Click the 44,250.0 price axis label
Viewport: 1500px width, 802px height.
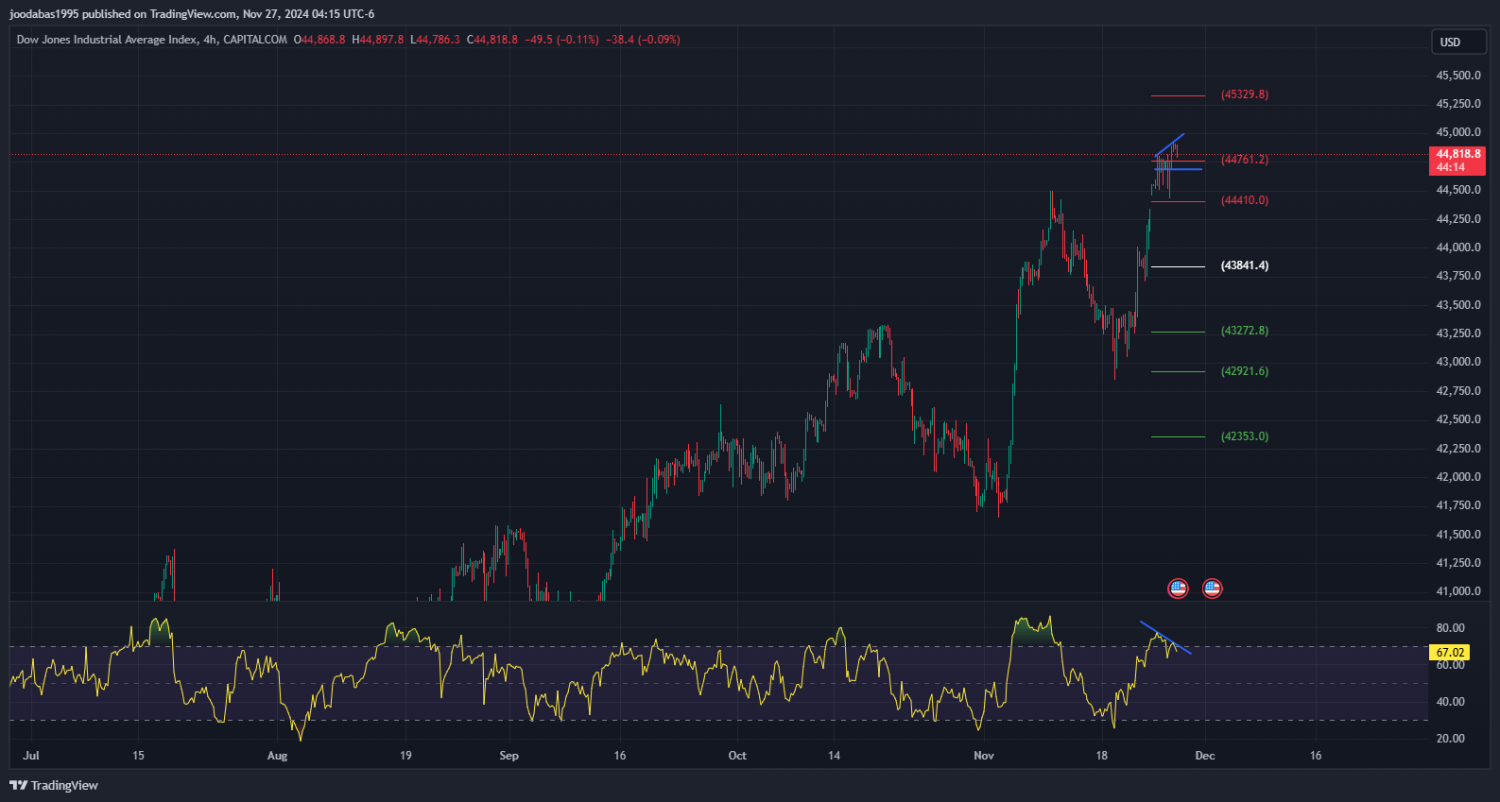tap(1459, 219)
